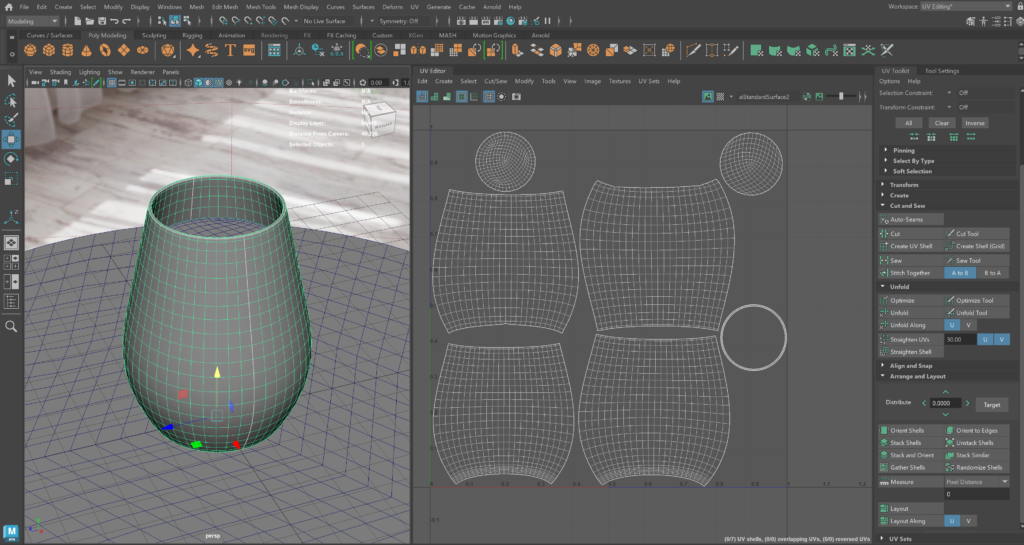The image size is (1024, 545).
Task: Click Optimize Tool in the Unfold section
Action: pos(977,300)
